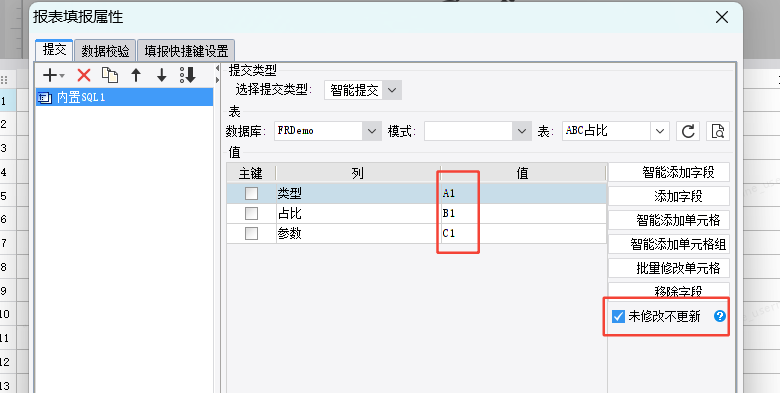
Task: Click the 主键 column header
Action: point(251,173)
